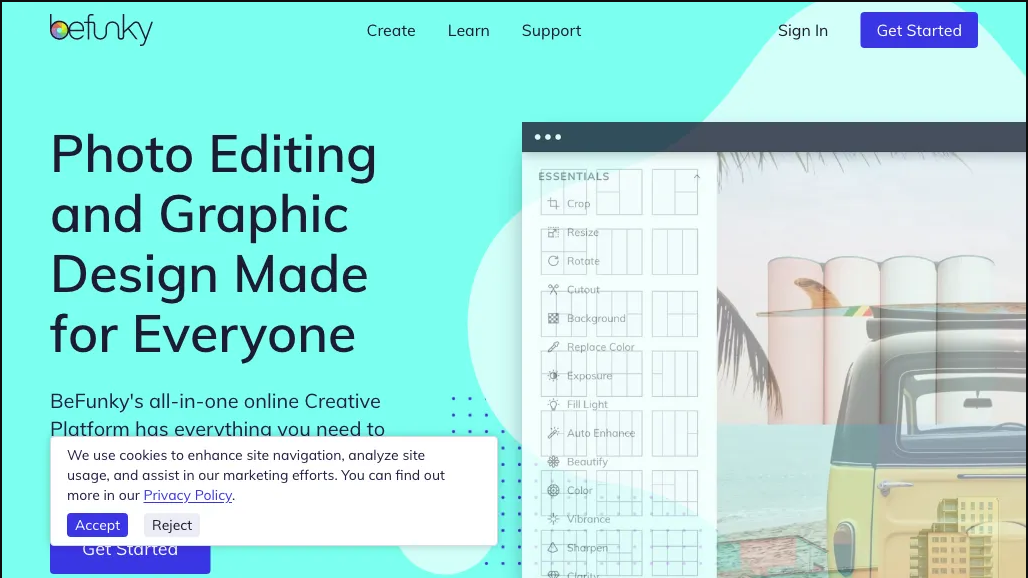Collapse the Essentials section chevron
Image resolution: width=1028 pixels, height=578 pixels.
(697, 177)
